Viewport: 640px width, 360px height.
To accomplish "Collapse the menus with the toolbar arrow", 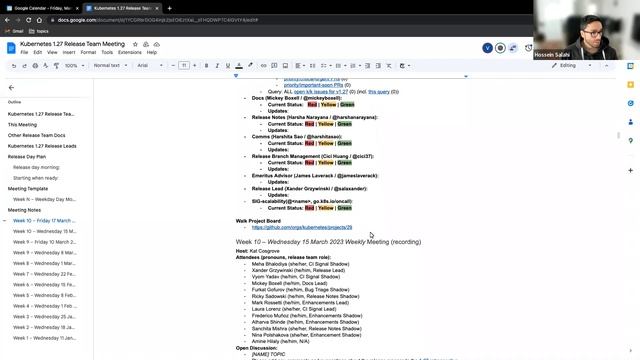I will pyautogui.click(x=607, y=66).
